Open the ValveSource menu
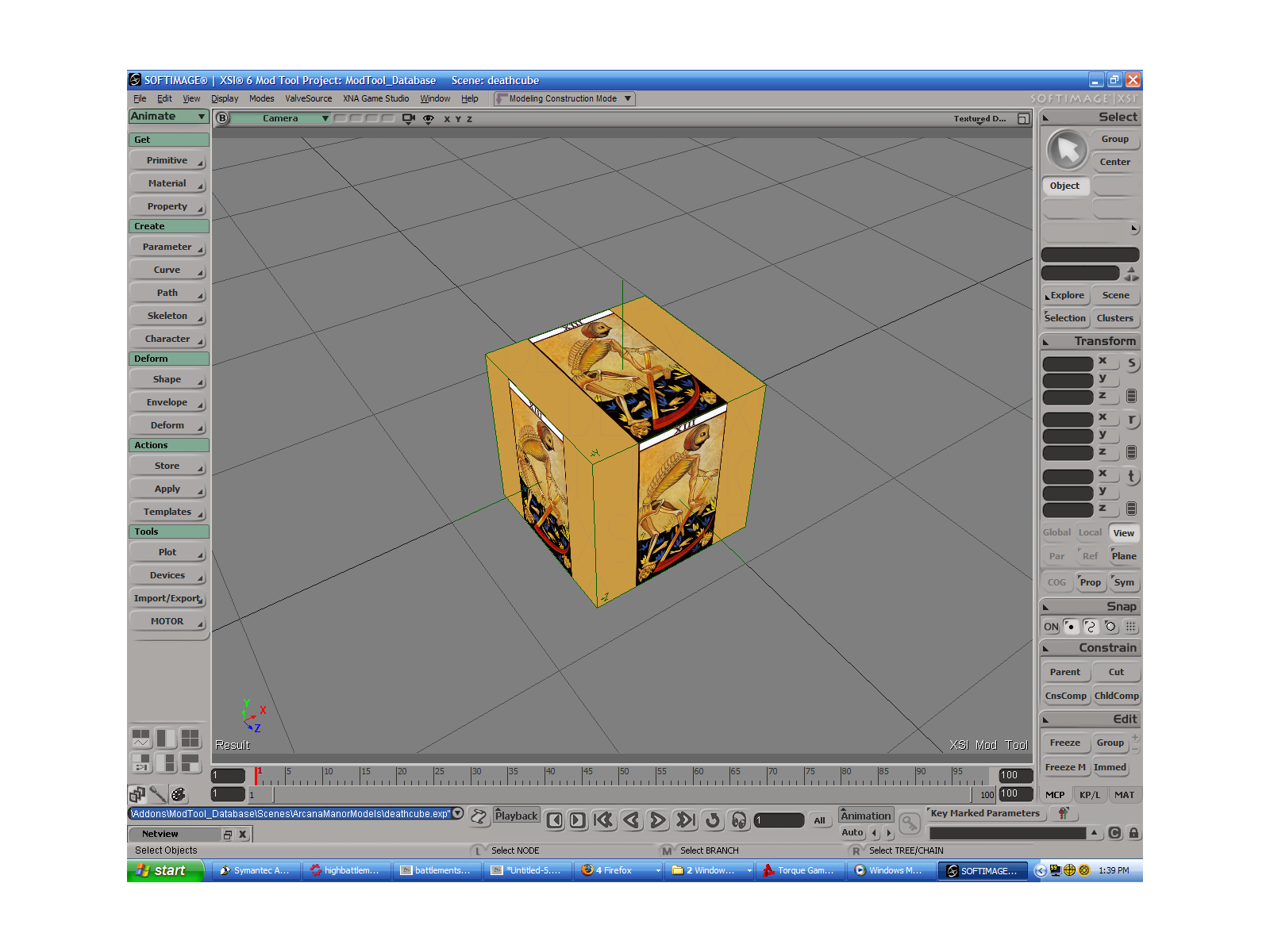1270x952 pixels. 309,98
